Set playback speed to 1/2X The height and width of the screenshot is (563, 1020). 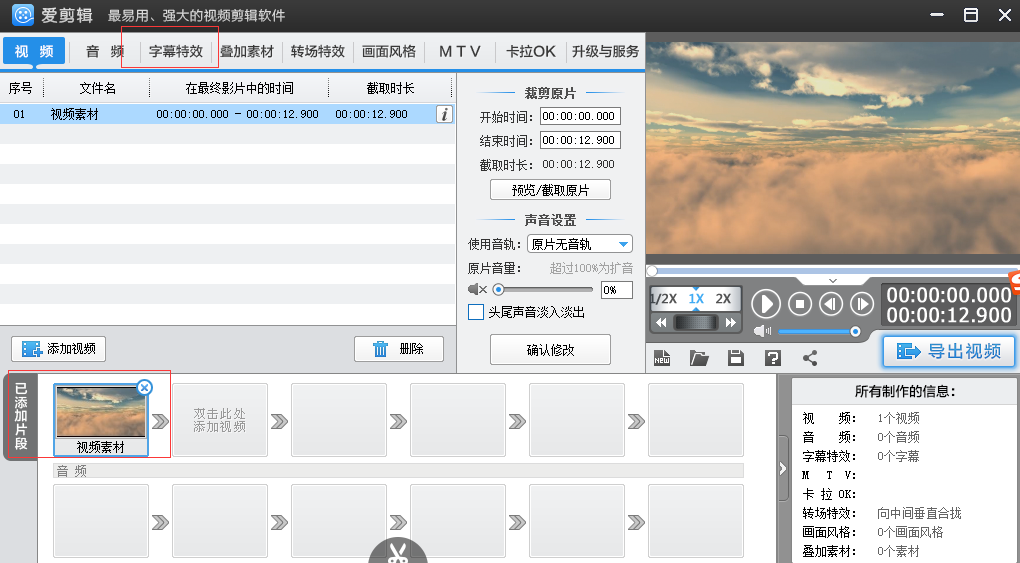pyautogui.click(x=664, y=299)
